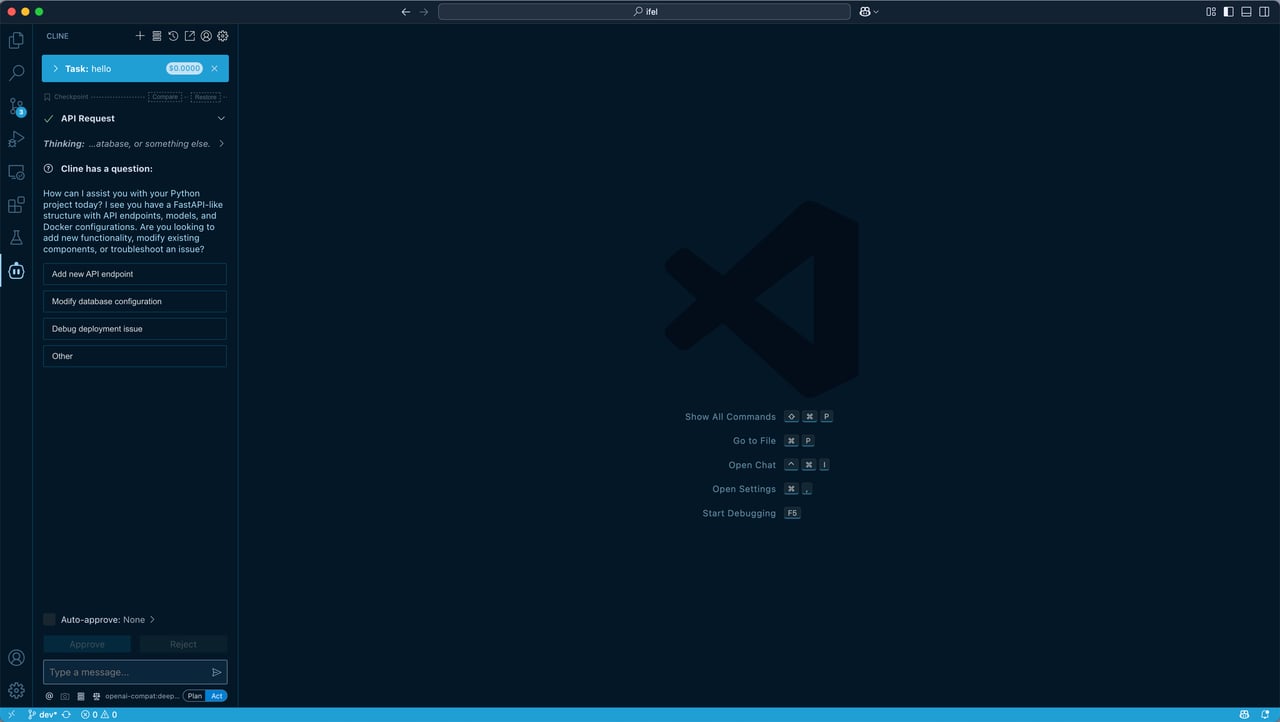The height and width of the screenshot is (722, 1280).
Task: Click 'Cline has a question' heading
Action: point(107,169)
